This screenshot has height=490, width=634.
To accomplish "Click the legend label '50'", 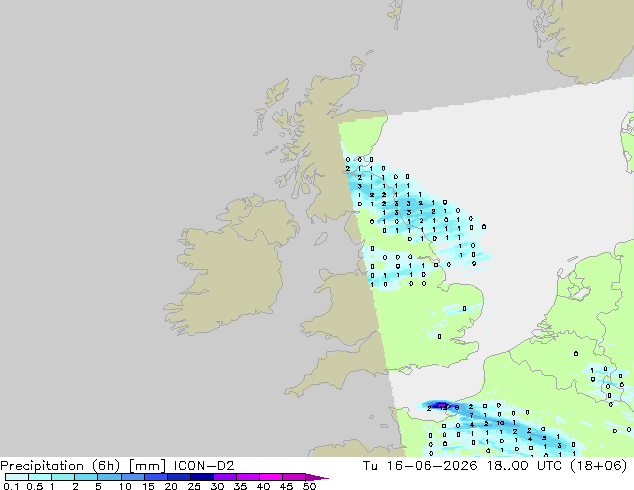I will coord(309,486).
